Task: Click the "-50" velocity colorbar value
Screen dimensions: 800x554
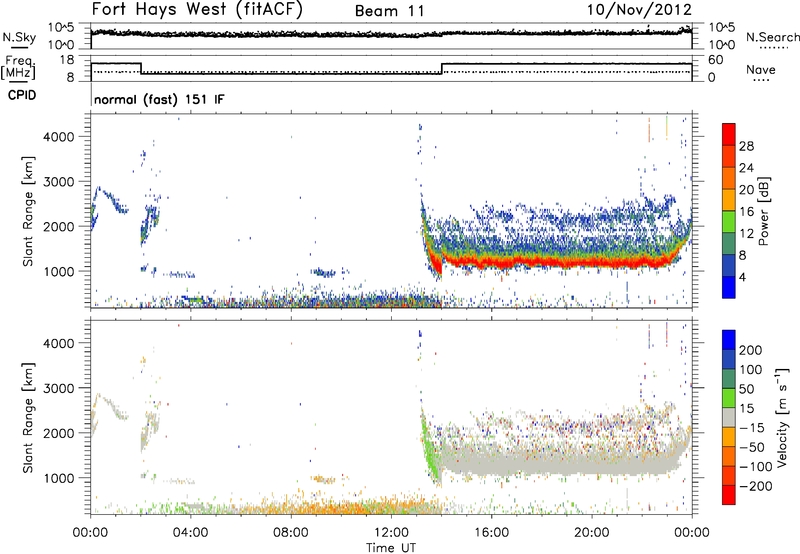Action: tap(752, 447)
